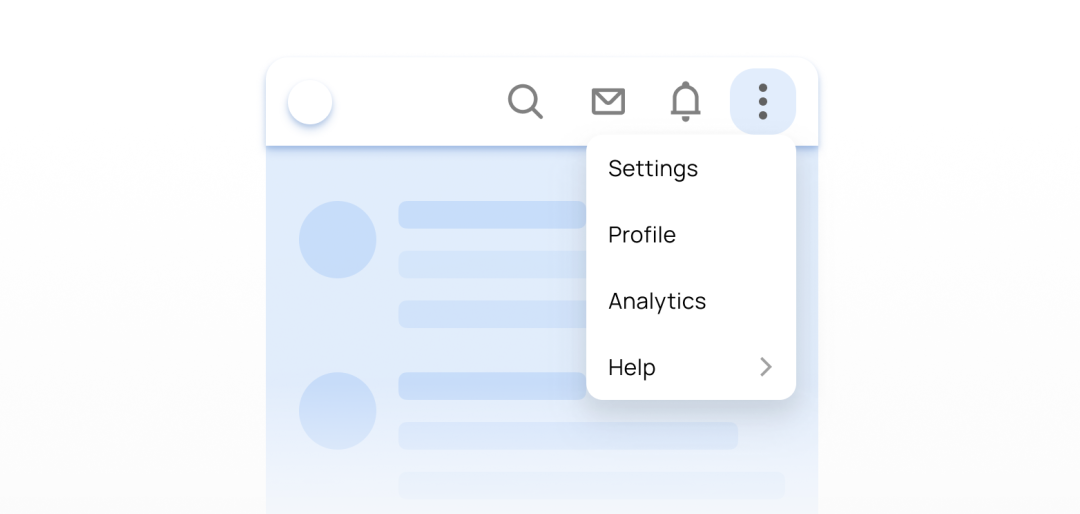This screenshot has width=1080, height=514.
Task: Open search with the magnifying glass icon
Action: pos(526,101)
